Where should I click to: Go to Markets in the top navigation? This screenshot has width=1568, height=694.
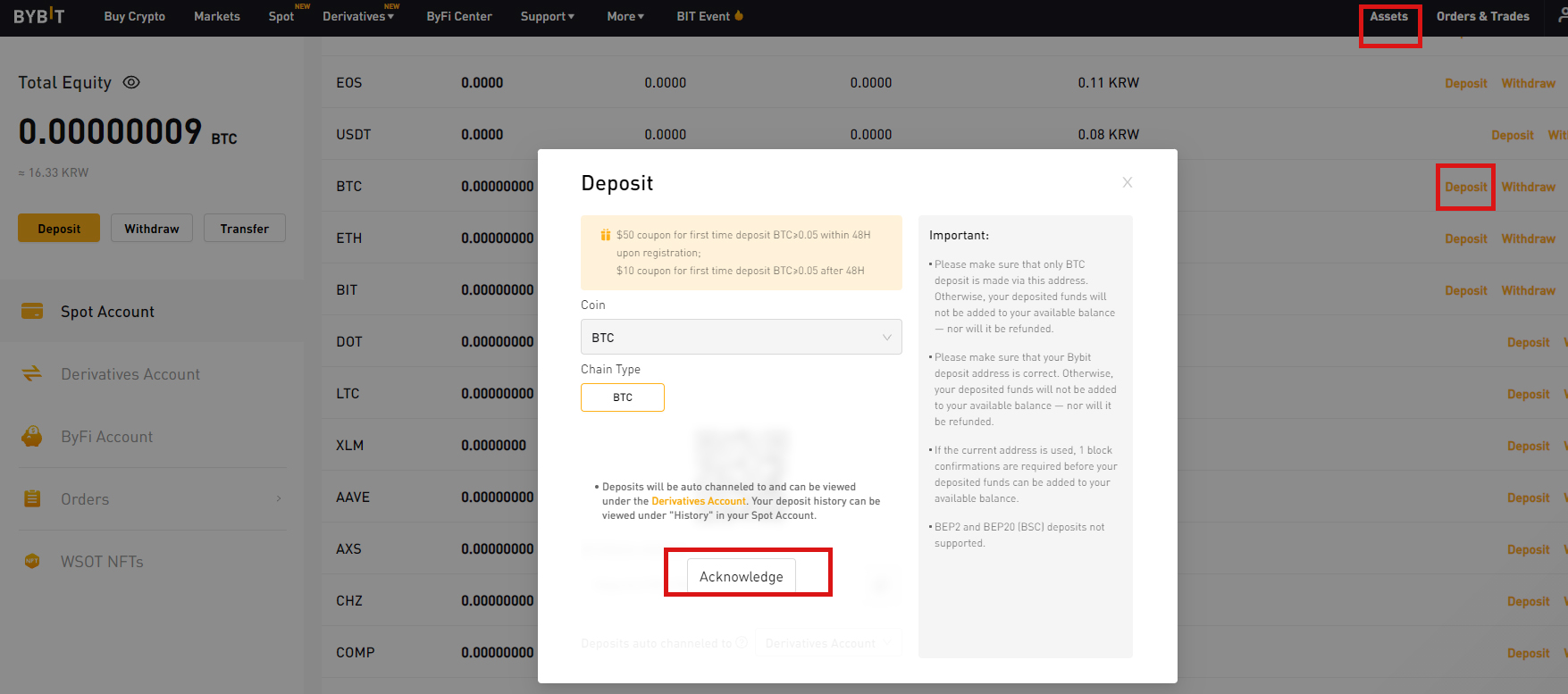coord(217,16)
